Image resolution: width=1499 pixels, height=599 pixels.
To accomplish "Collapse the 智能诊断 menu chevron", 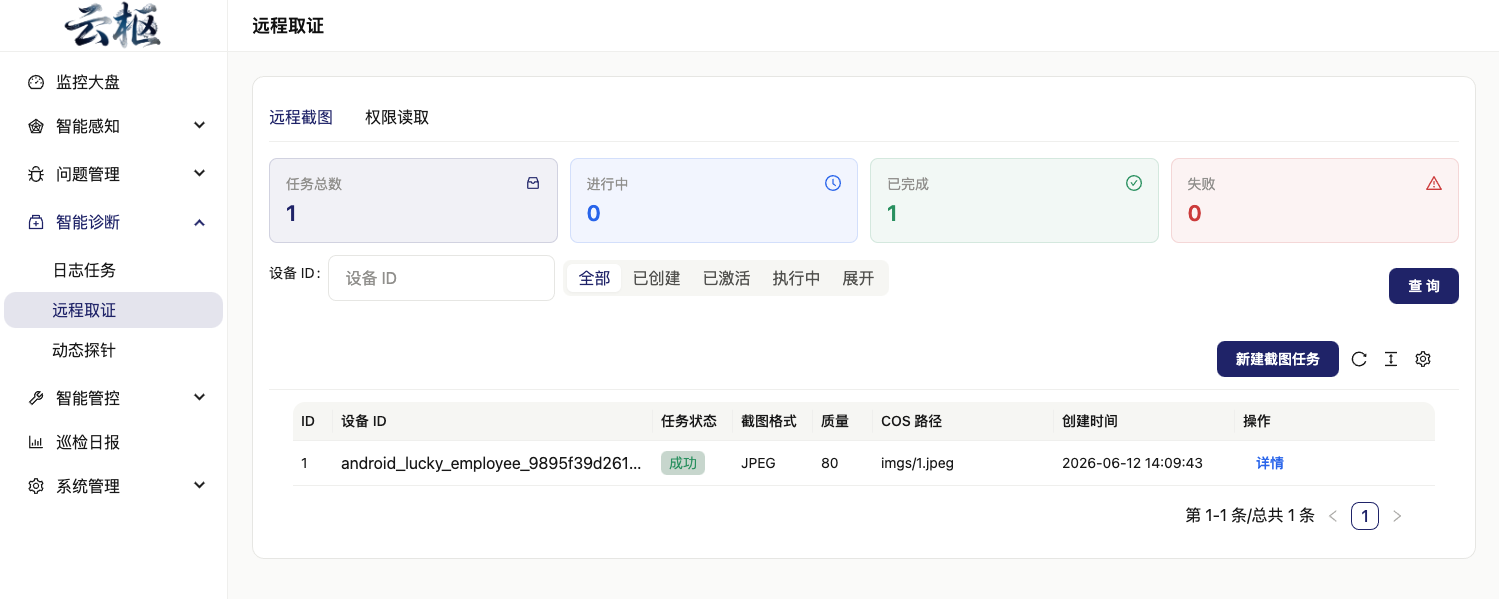I will [200, 222].
